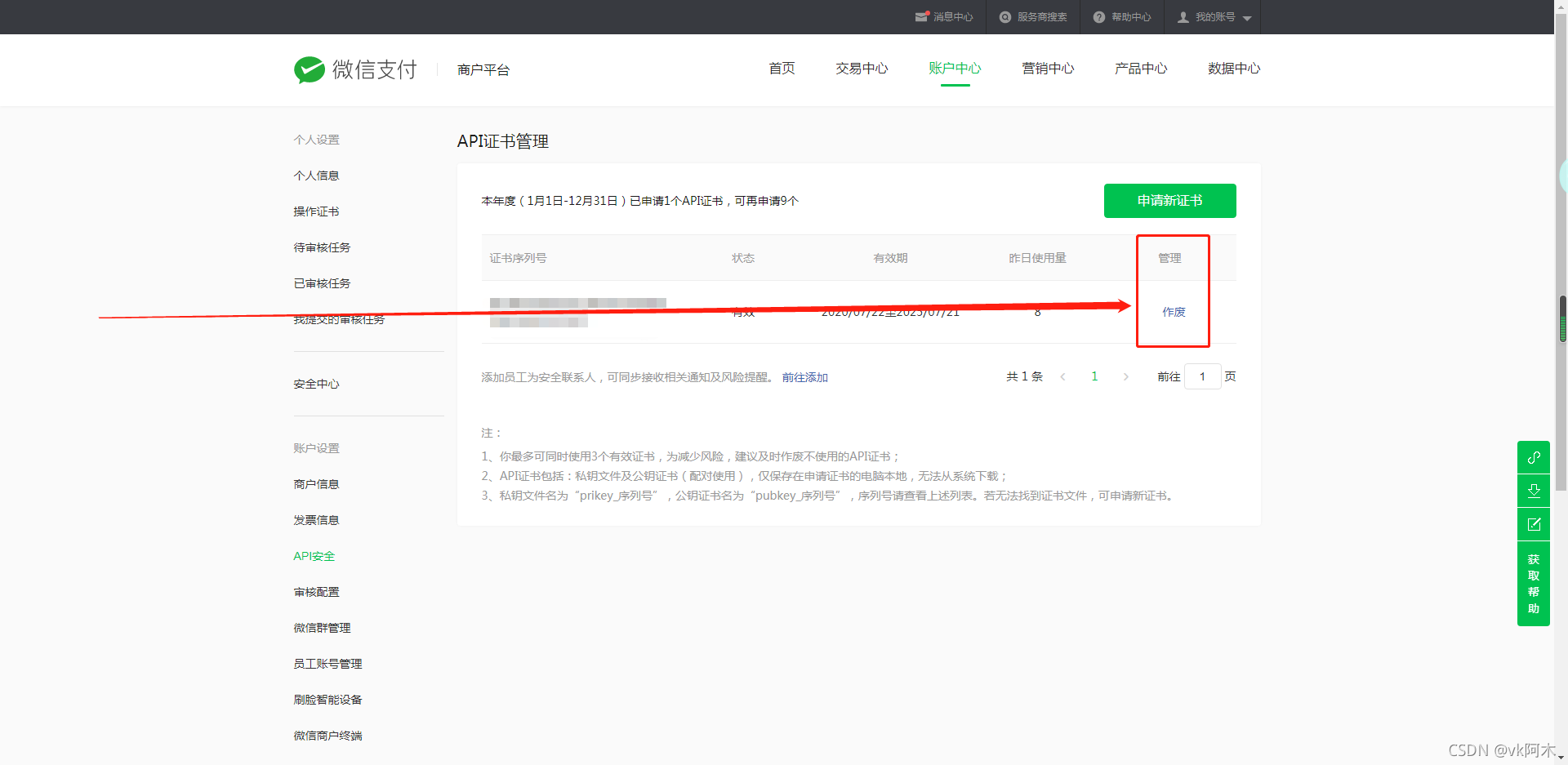Click the green 获取帮助 help button
The image size is (1568, 765).
pyautogui.click(x=1534, y=584)
